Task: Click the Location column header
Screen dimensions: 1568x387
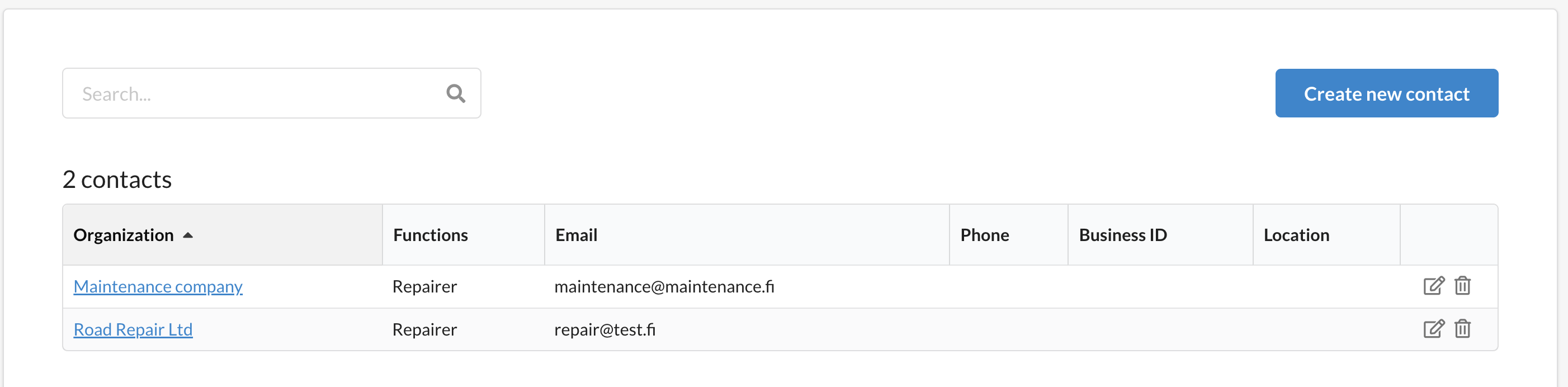Action: (1296, 235)
